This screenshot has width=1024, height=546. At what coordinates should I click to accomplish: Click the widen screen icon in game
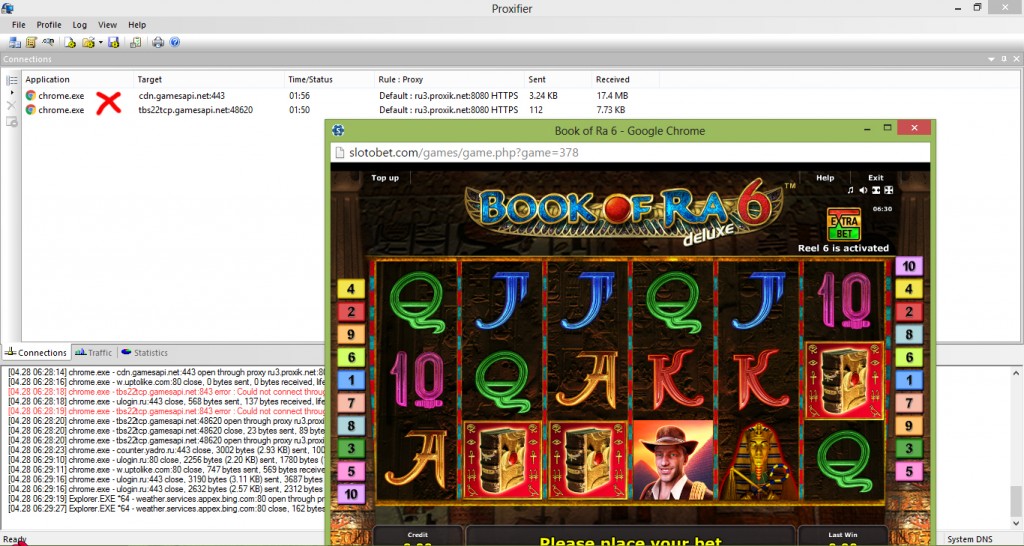[x=876, y=190]
